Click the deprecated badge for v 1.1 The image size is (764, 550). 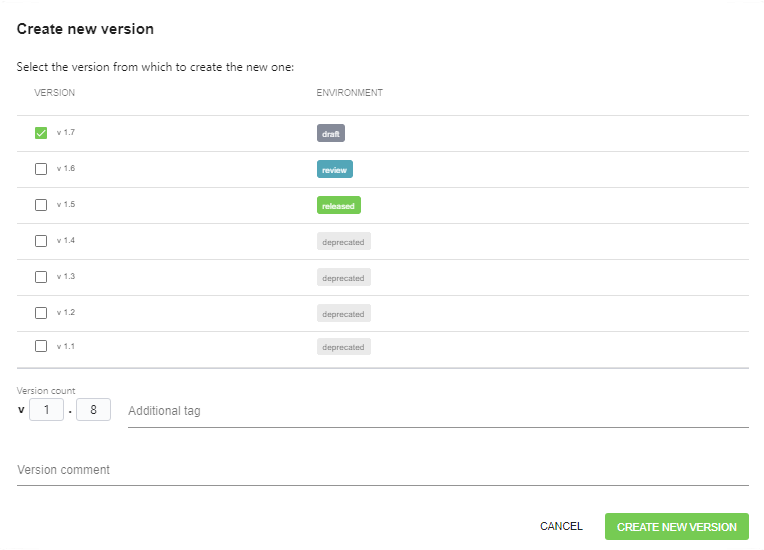point(343,347)
